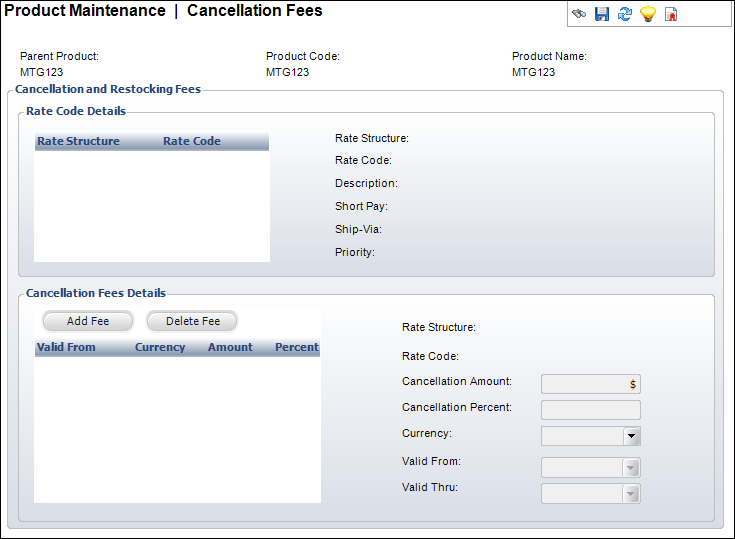Sort by the Currency column header
Image resolution: width=735 pixels, height=539 pixels.
coord(160,347)
